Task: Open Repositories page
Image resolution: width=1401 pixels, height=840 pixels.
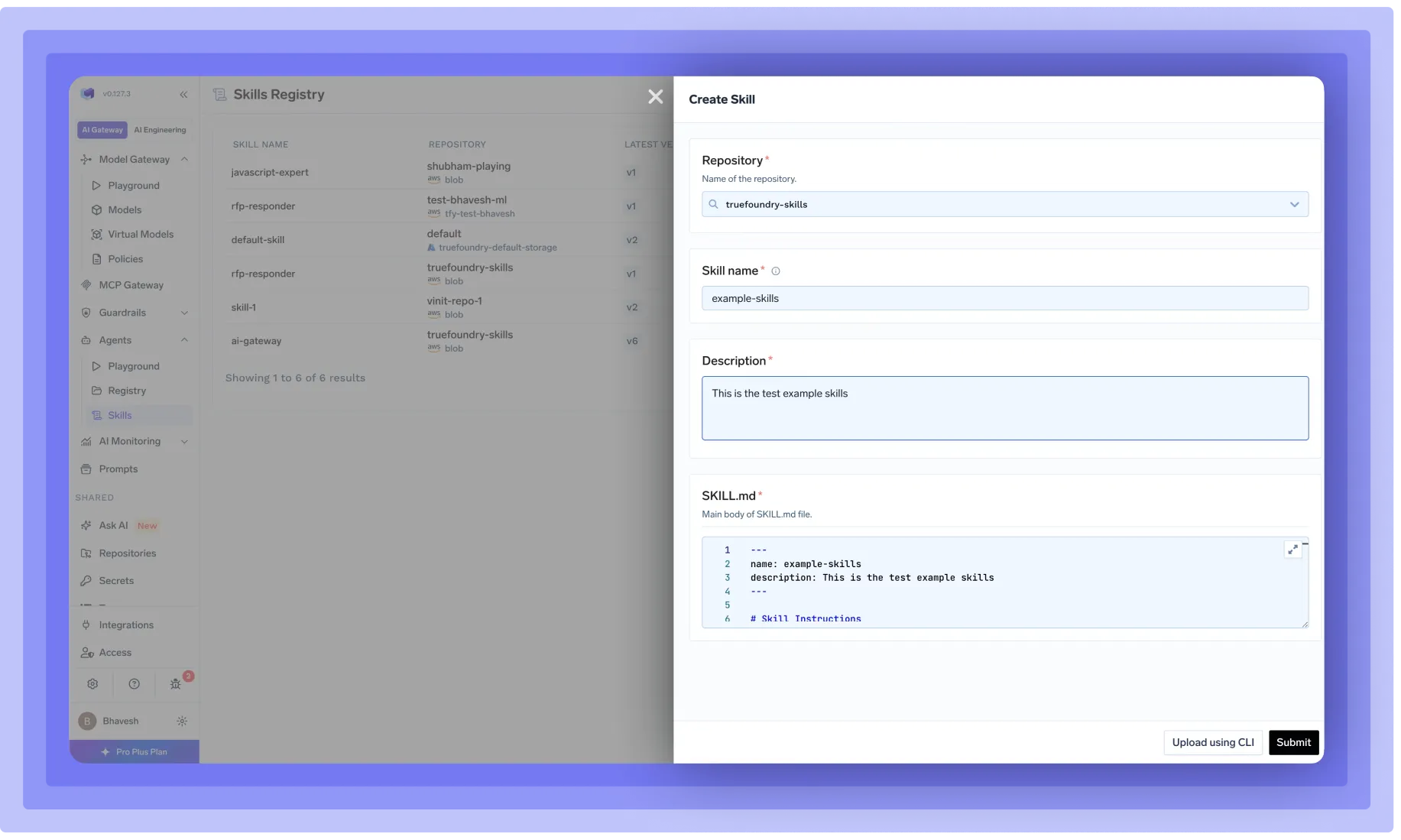Action: (x=128, y=553)
